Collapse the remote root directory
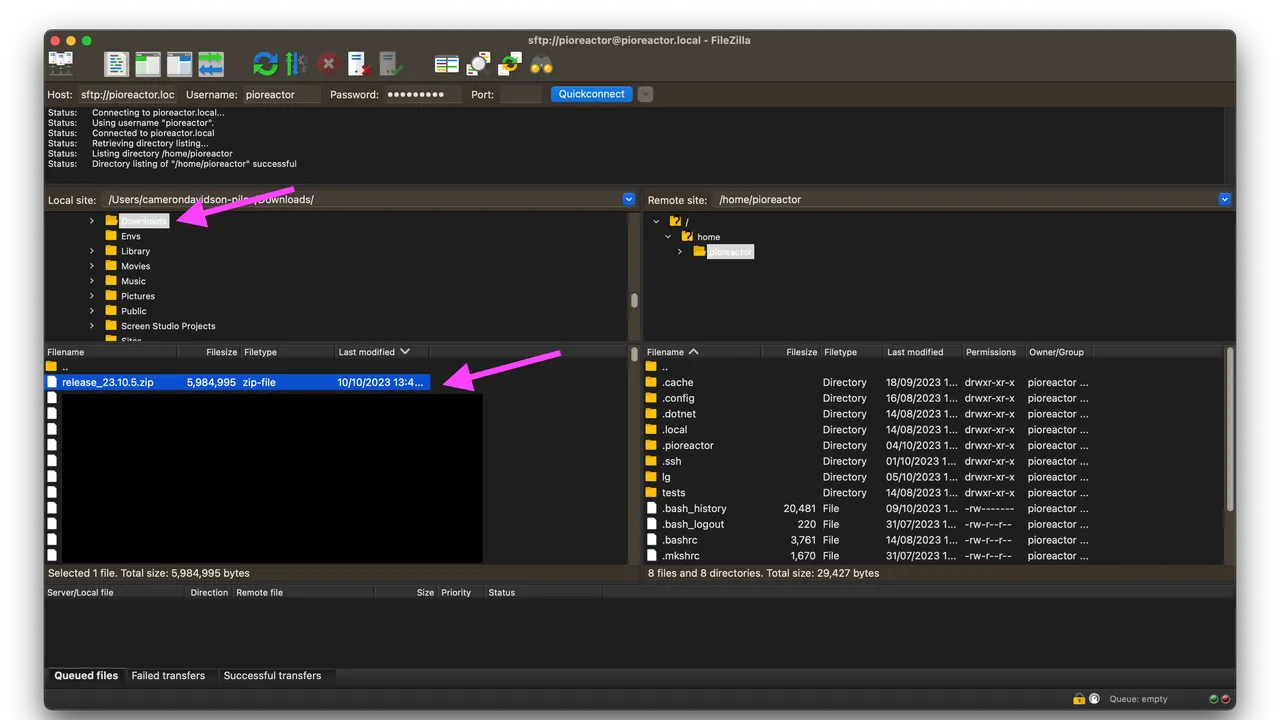1280x720 pixels. pyautogui.click(x=656, y=222)
